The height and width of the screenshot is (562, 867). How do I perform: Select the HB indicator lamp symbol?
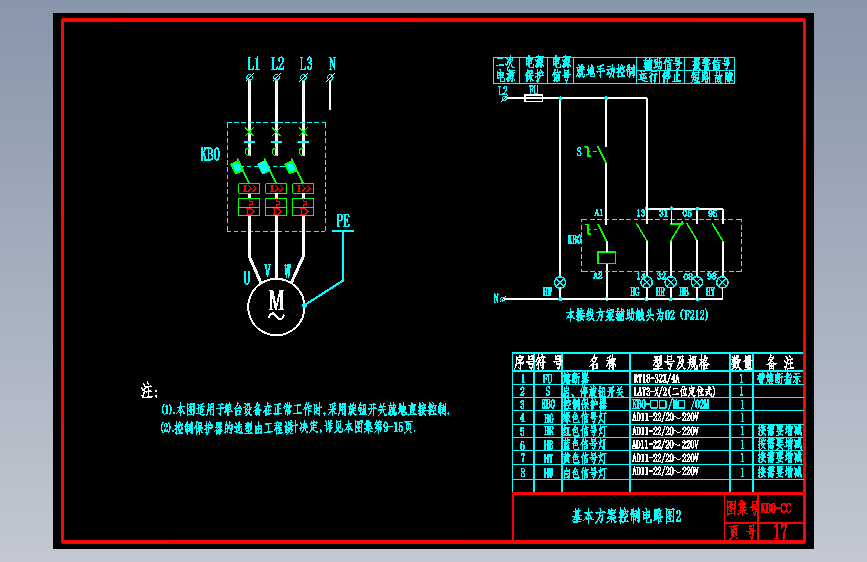pos(697,282)
